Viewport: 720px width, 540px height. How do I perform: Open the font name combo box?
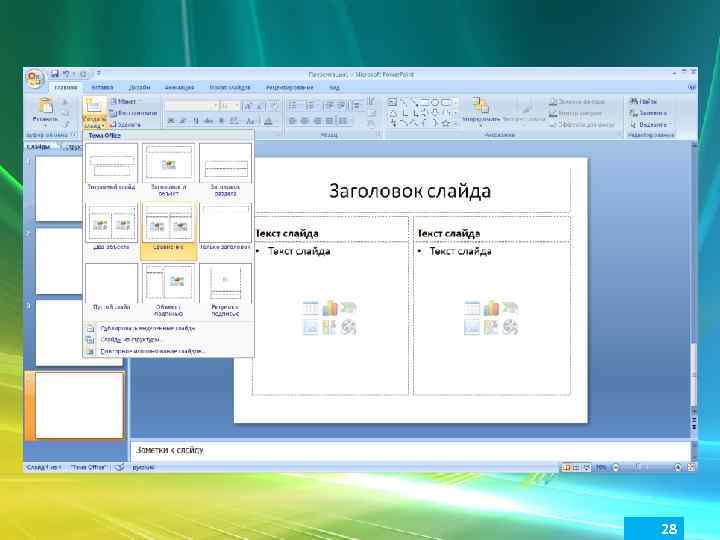[x=191, y=106]
